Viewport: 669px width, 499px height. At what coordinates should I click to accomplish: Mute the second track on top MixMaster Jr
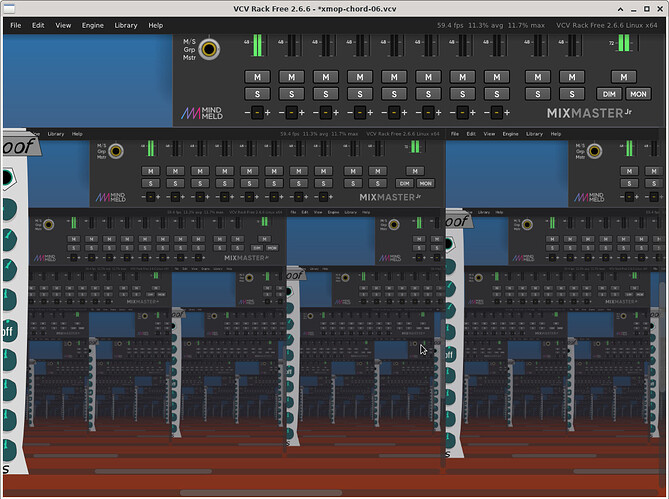click(291, 77)
